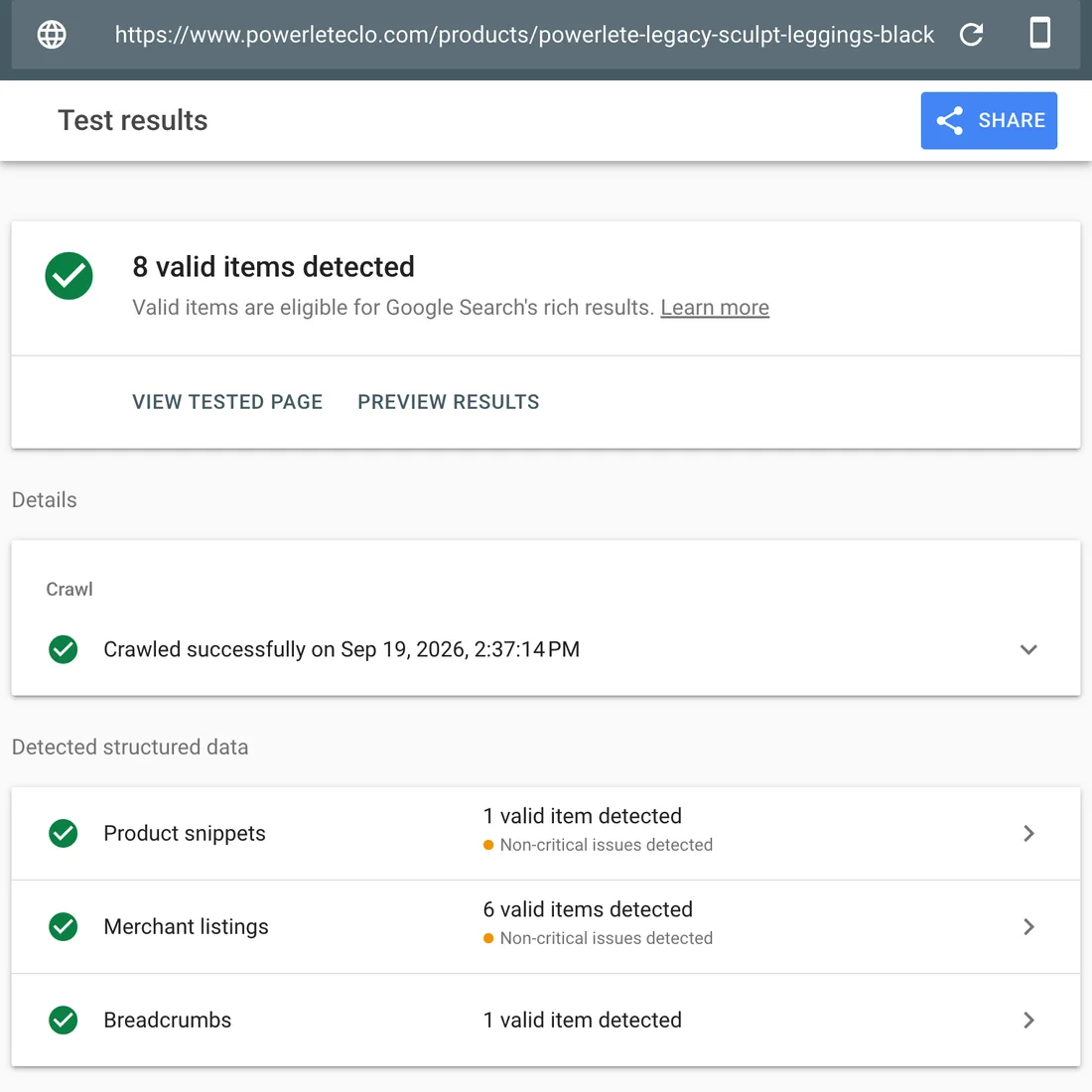Click the Crawl section label

(x=68, y=589)
